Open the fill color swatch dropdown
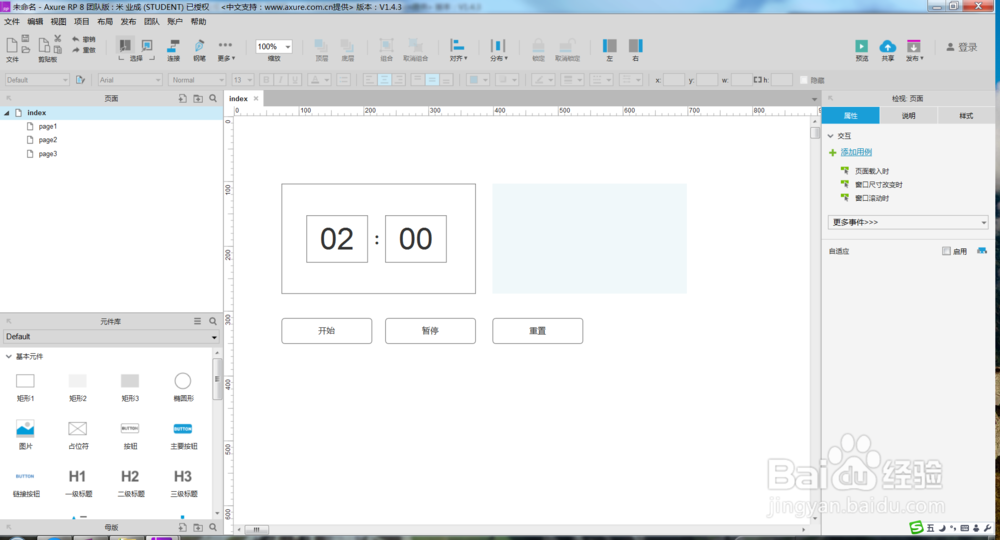This screenshot has height=540, width=1000. [478, 80]
